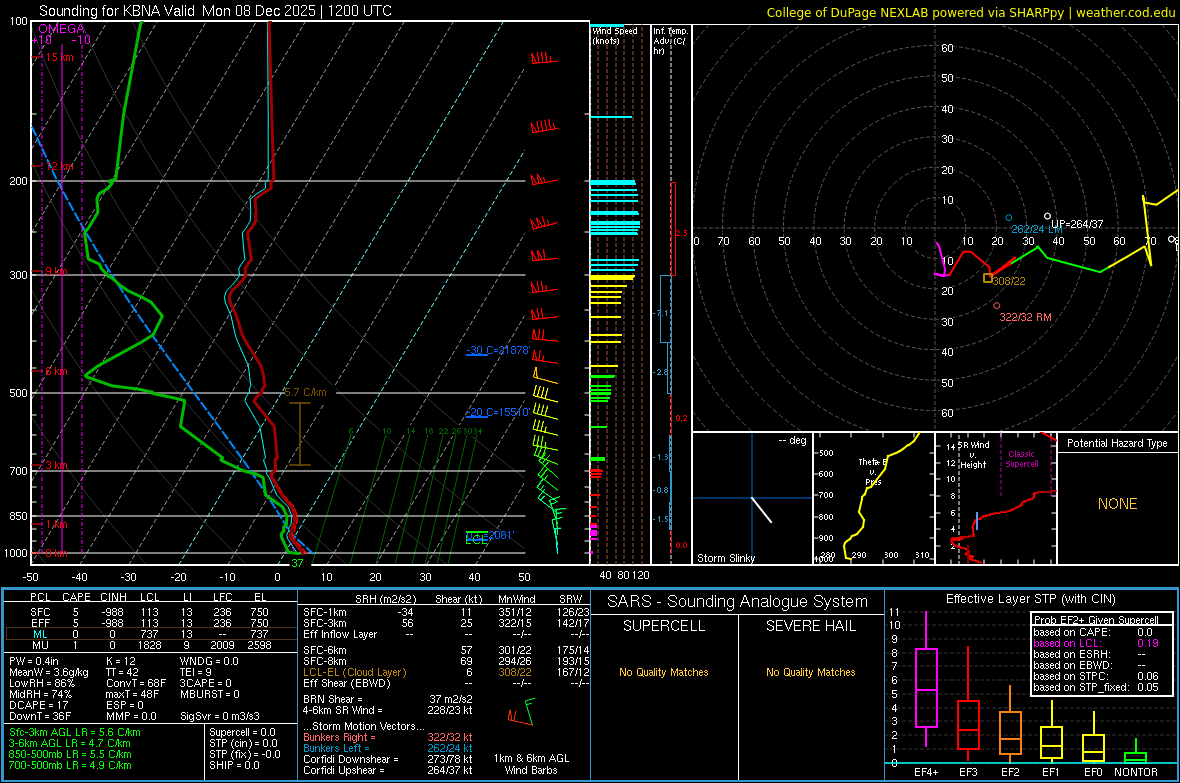Click 'Sfc-3km AGL LR = 5.6 C/km'
The width and height of the screenshot is (1180, 783).
tap(75, 732)
